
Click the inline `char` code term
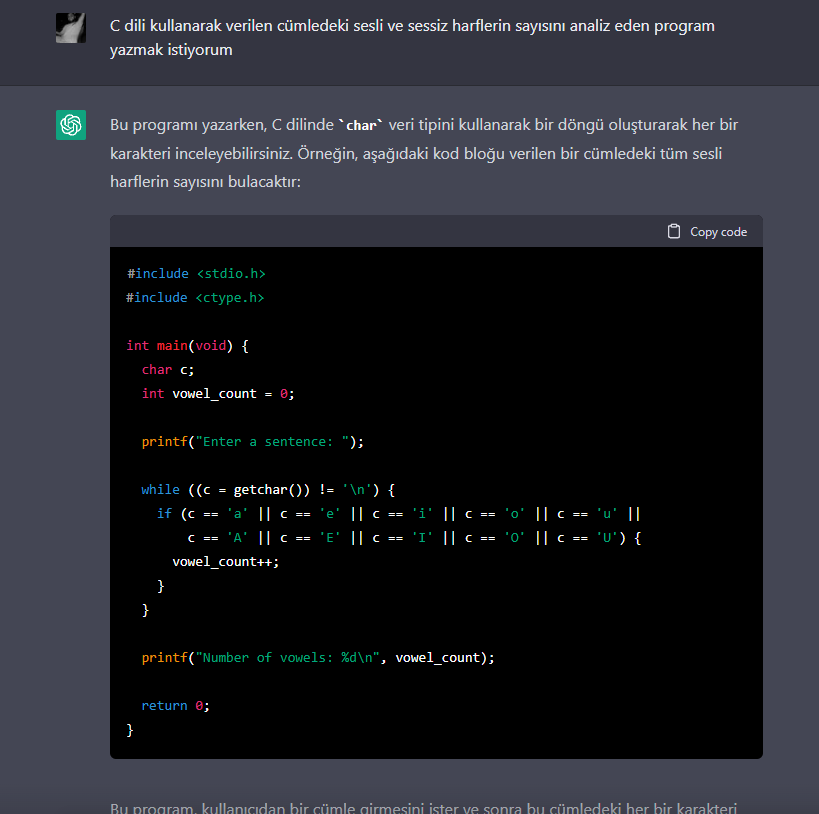[x=361, y=125]
